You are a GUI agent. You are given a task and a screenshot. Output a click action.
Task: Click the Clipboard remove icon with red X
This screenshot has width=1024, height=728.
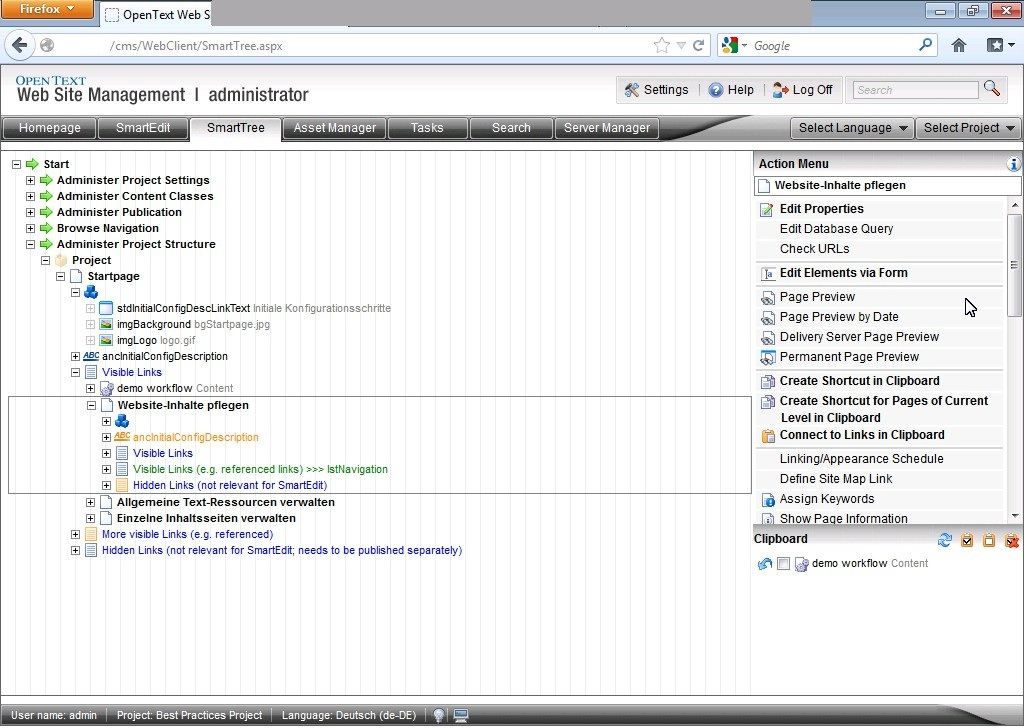pyautogui.click(x=1012, y=540)
